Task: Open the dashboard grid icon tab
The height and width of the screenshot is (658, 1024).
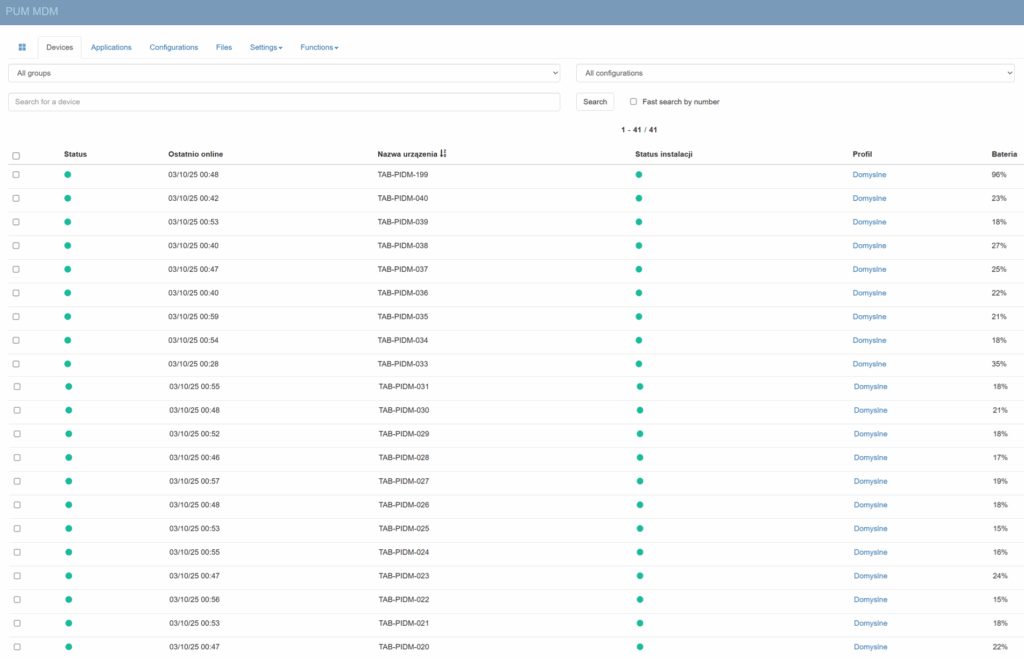Action: [x=22, y=47]
